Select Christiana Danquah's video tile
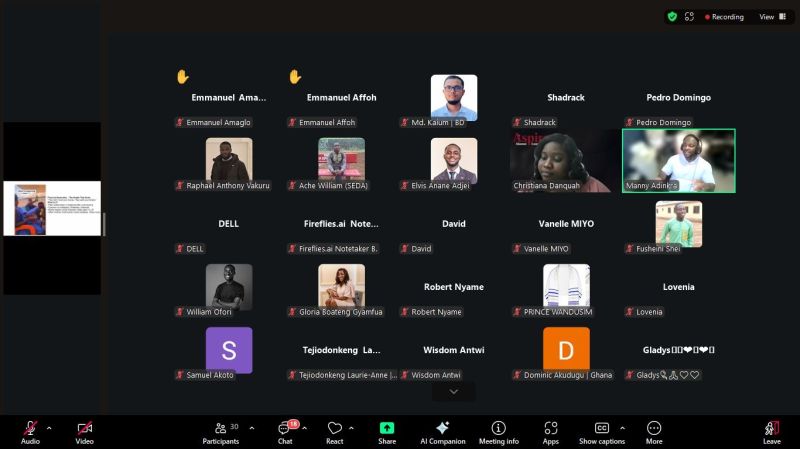 (x=566, y=161)
